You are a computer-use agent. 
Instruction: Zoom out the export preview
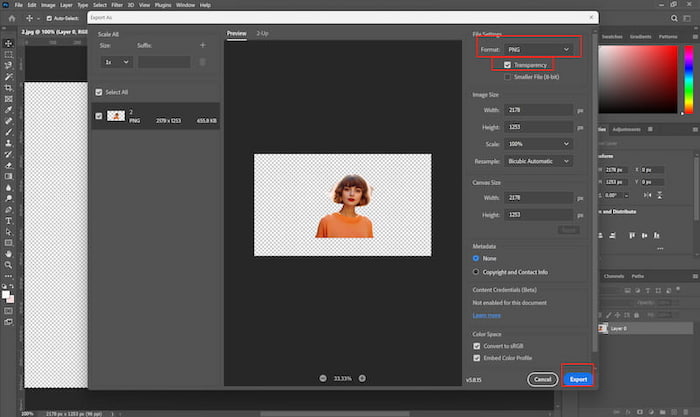point(323,378)
